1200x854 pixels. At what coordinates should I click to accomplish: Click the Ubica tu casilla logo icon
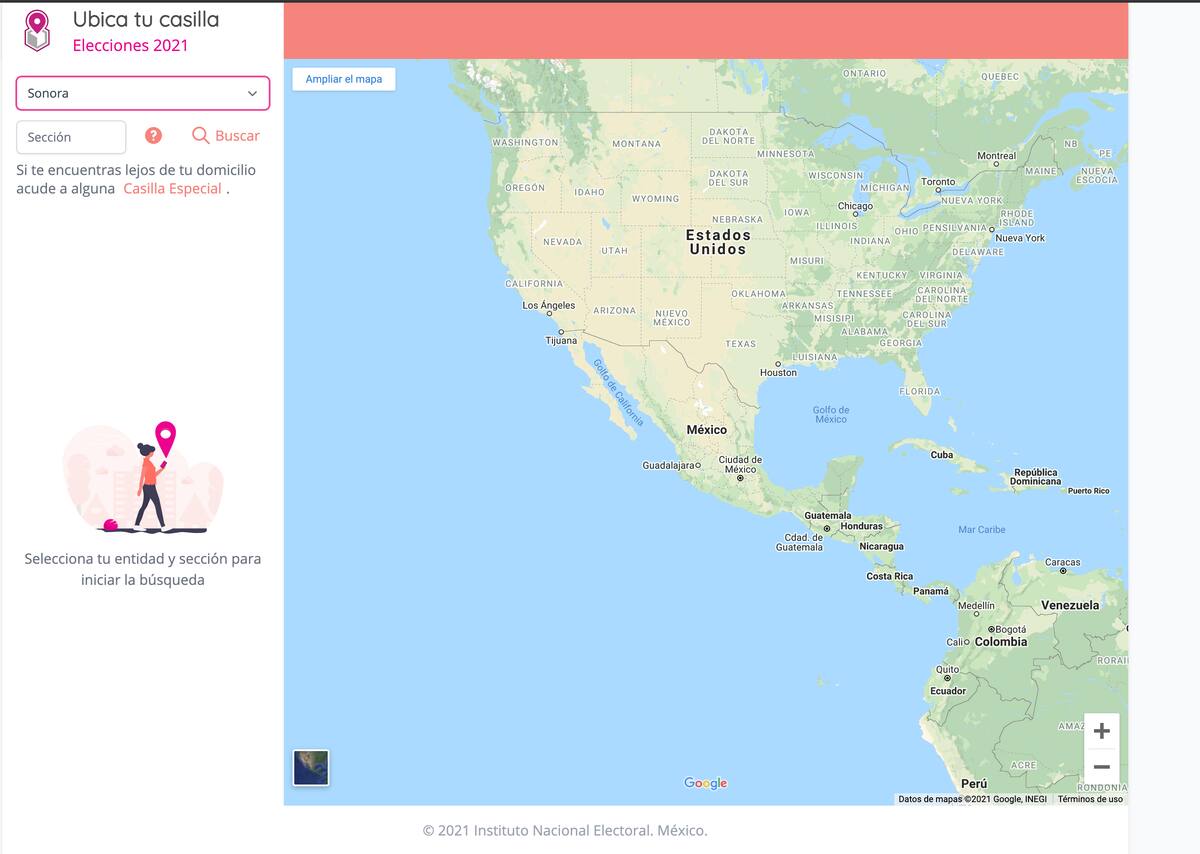(37, 31)
